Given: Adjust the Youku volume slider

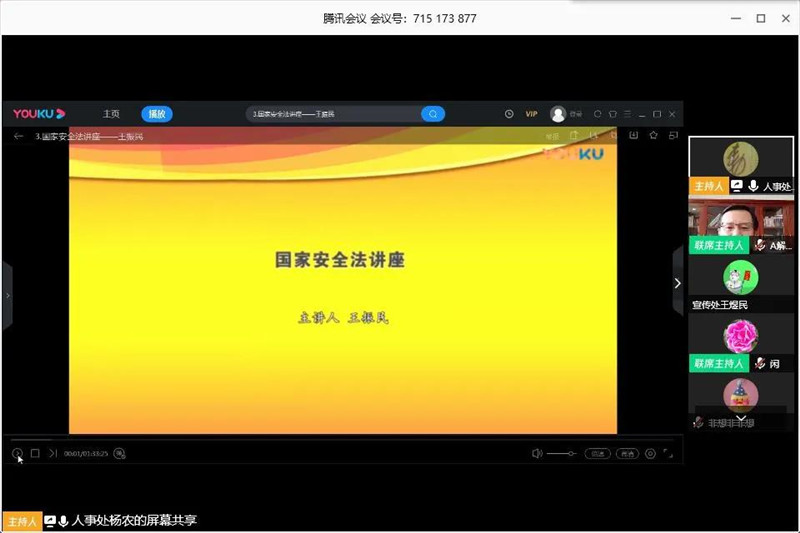Looking at the screenshot, I should click(562, 453).
